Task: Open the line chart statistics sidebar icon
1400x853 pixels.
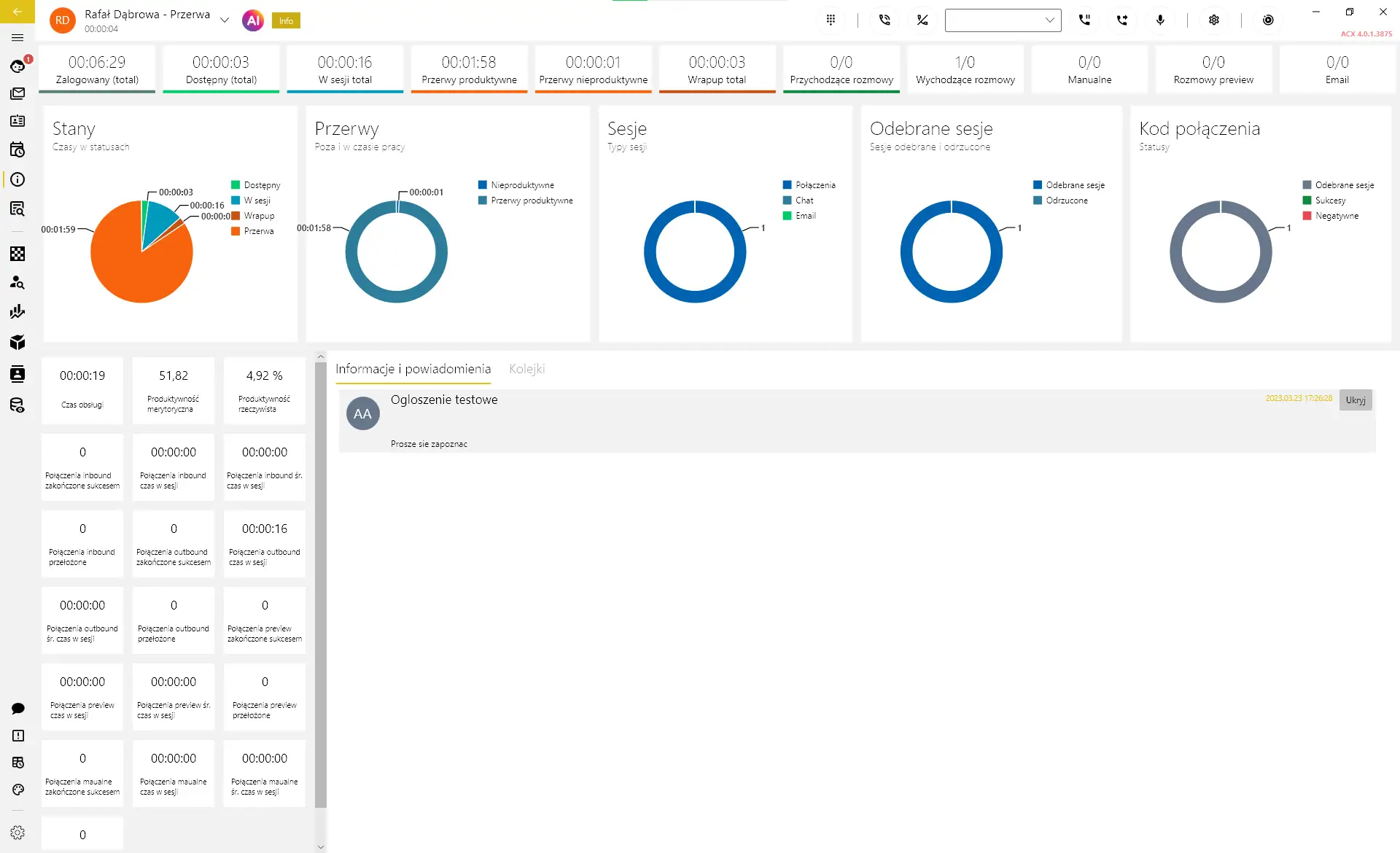Action: (x=17, y=312)
